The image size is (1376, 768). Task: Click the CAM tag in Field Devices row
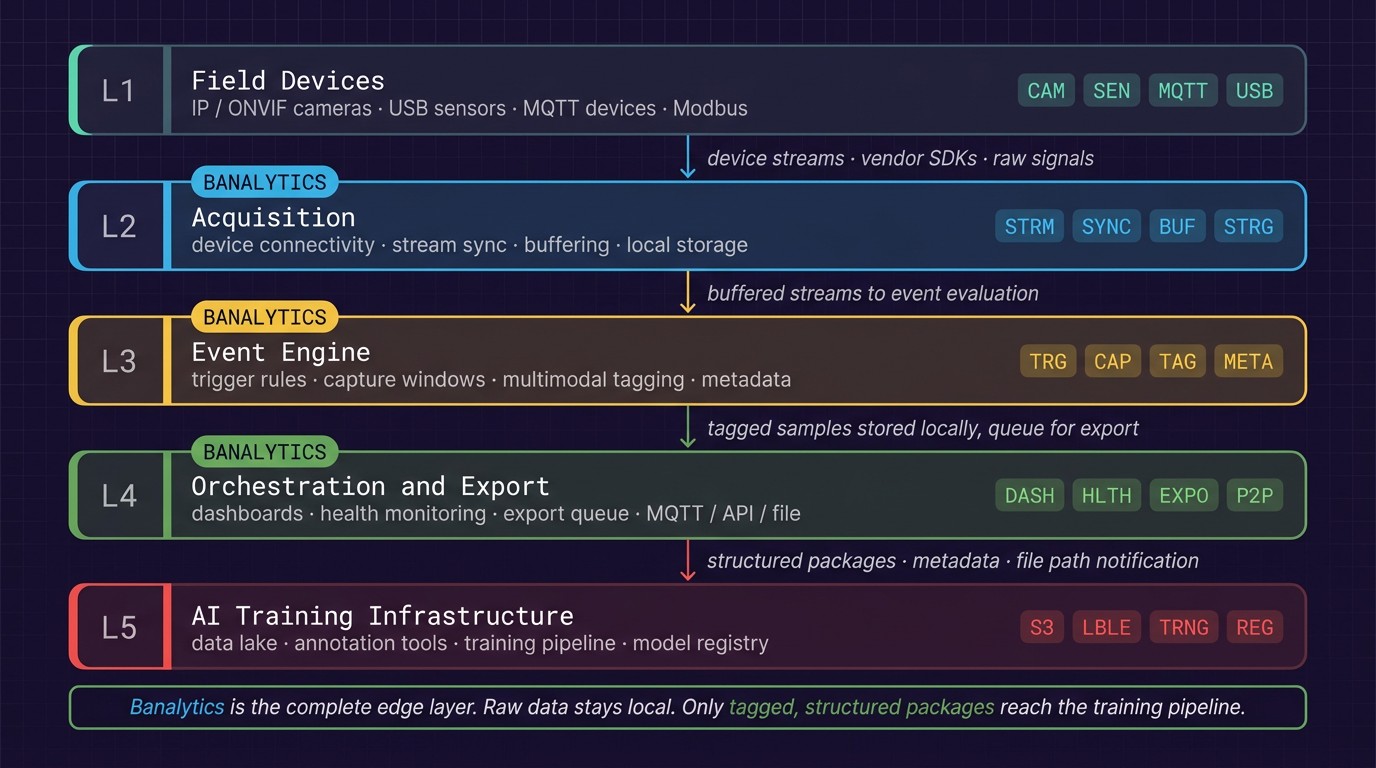coord(1046,91)
